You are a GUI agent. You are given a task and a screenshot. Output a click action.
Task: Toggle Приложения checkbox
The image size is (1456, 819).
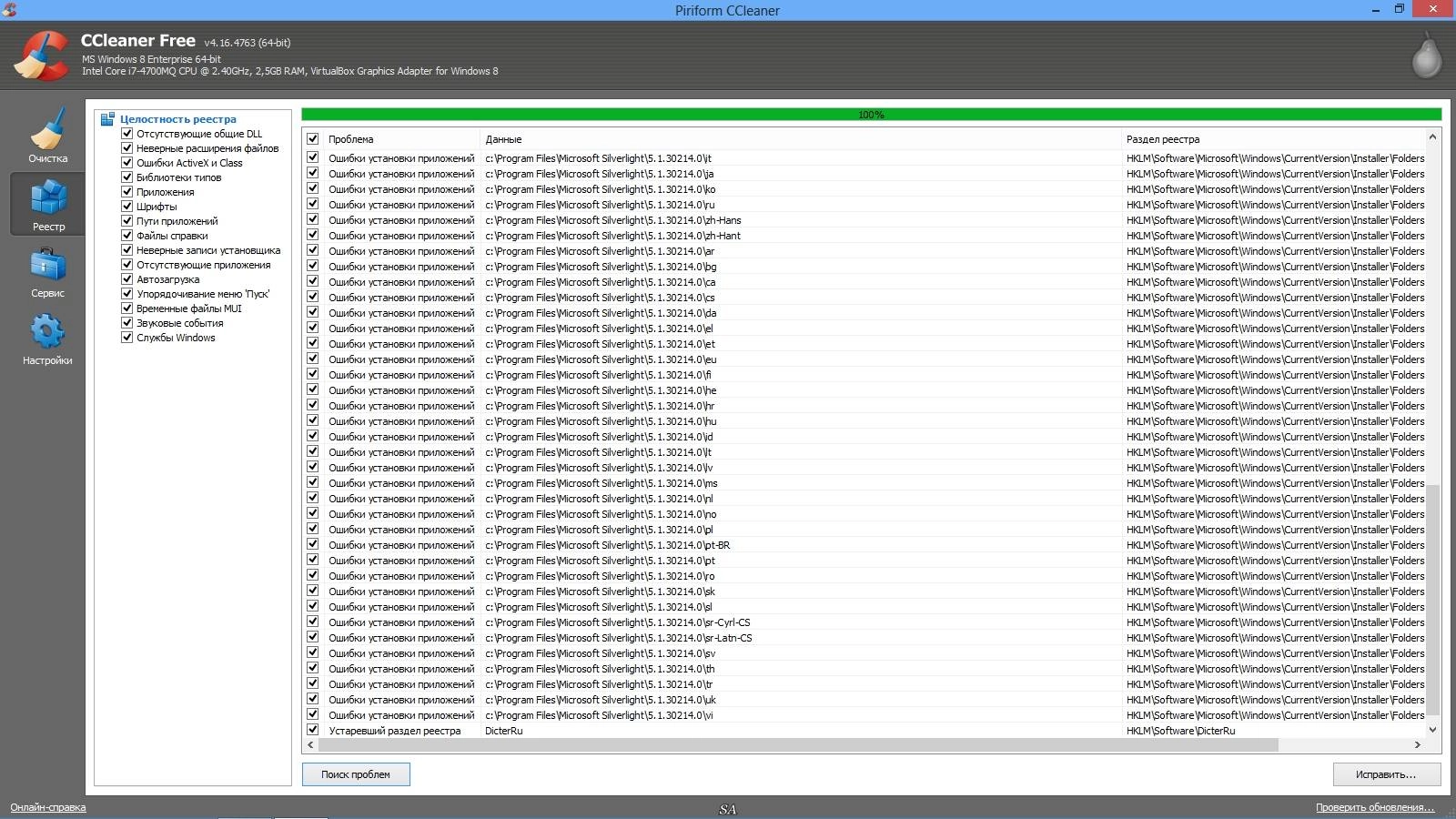pyautogui.click(x=127, y=192)
